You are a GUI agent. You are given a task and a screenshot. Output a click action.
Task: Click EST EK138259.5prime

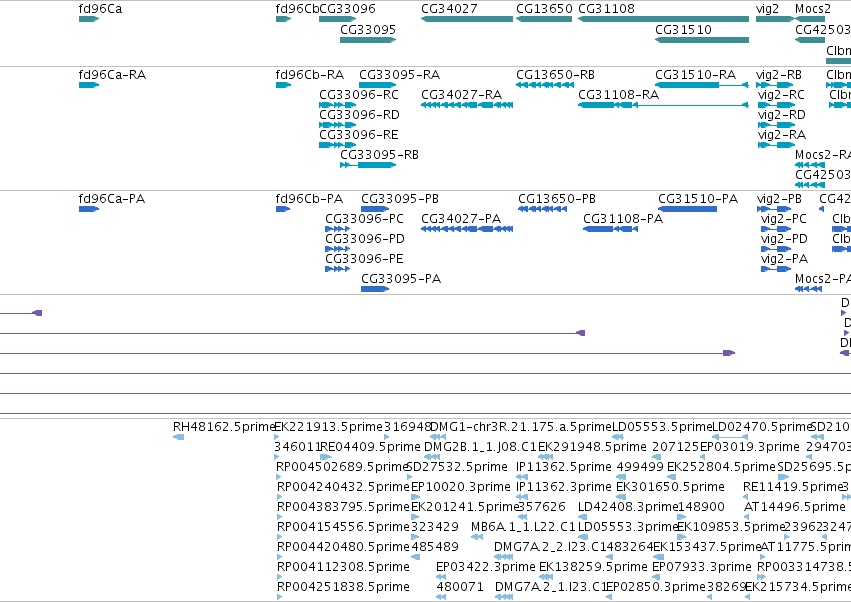pos(546,577)
